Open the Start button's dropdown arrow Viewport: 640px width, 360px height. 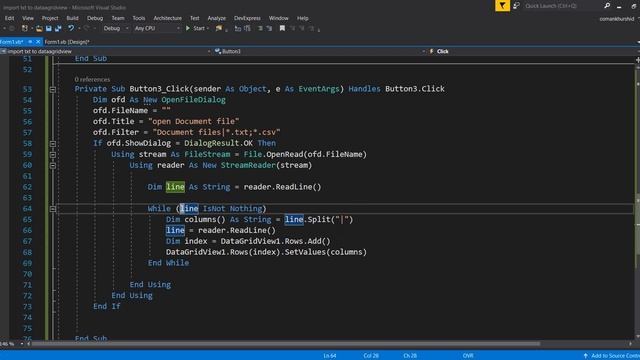[x=208, y=29]
